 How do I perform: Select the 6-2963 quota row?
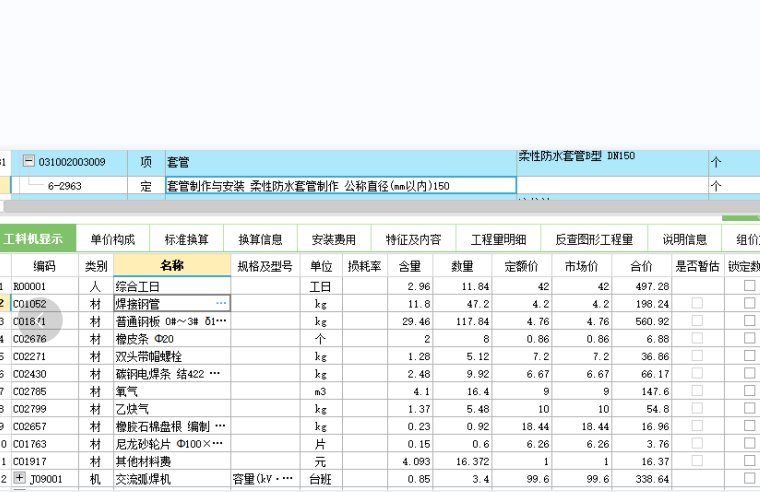click(64, 186)
